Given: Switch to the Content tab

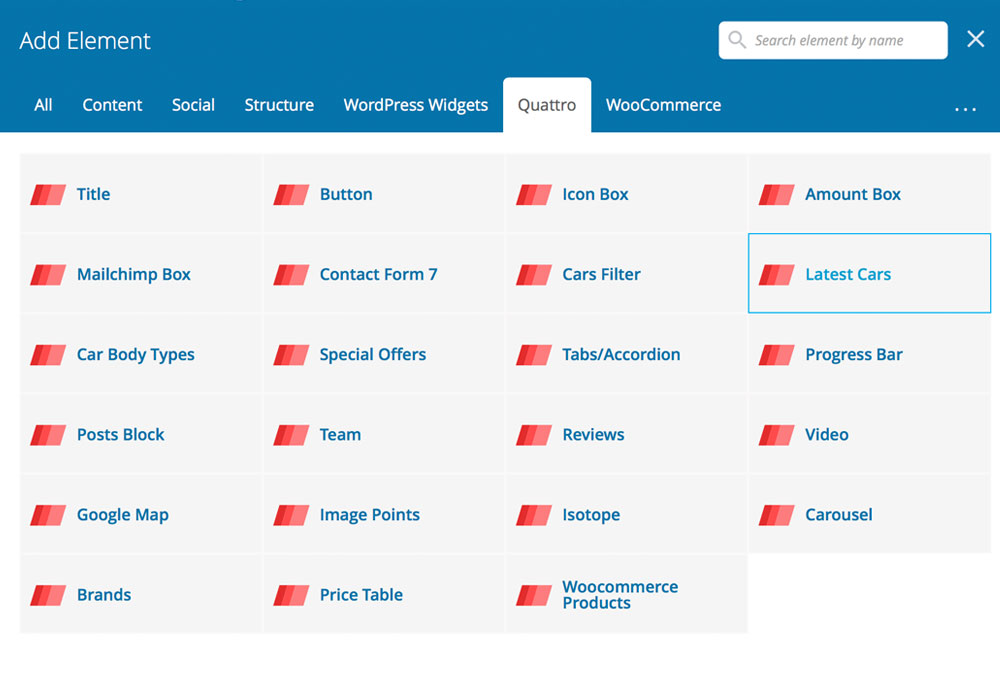Looking at the screenshot, I should pyautogui.click(x=112, y=105).
